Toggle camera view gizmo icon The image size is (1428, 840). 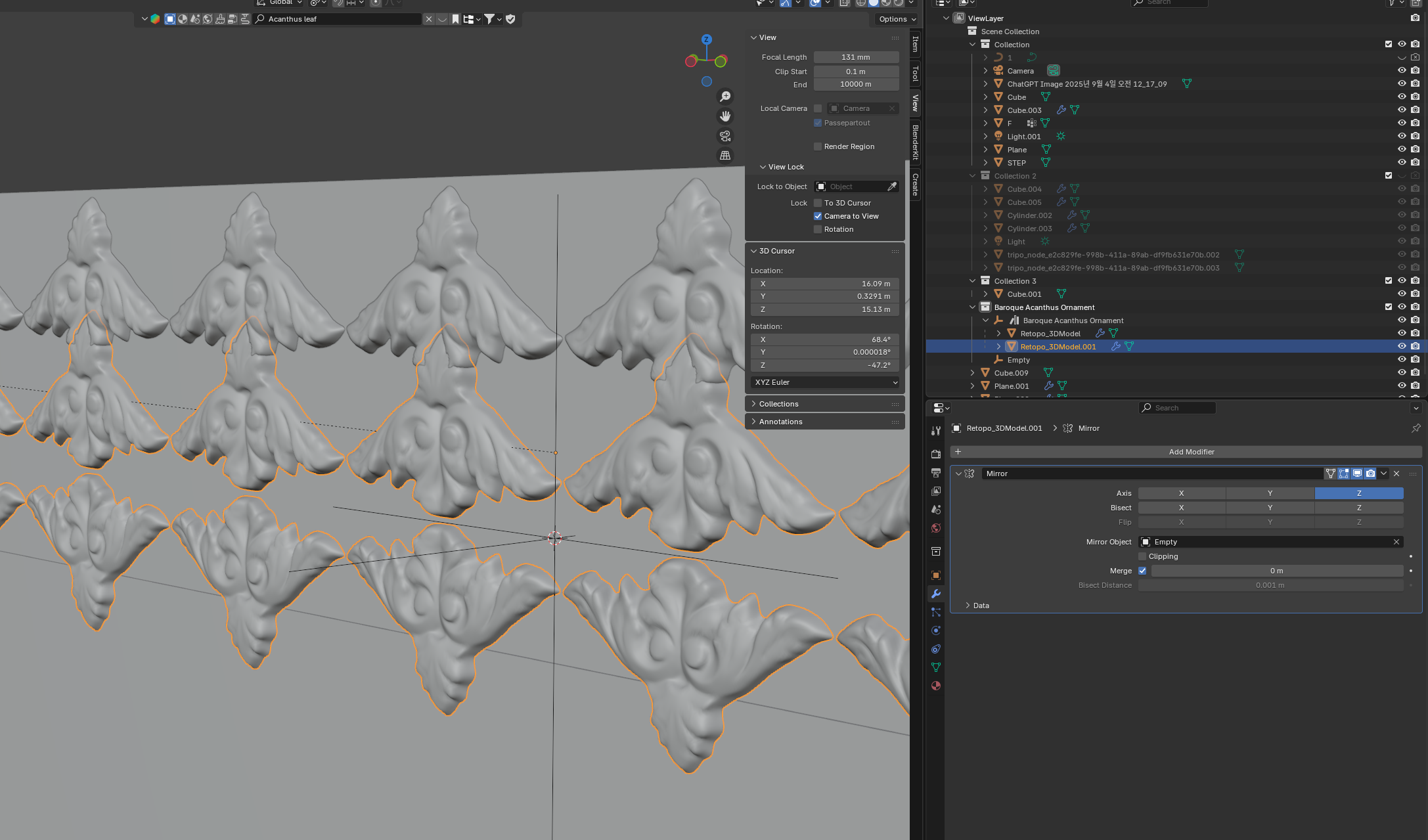click(x=725, y=136)
